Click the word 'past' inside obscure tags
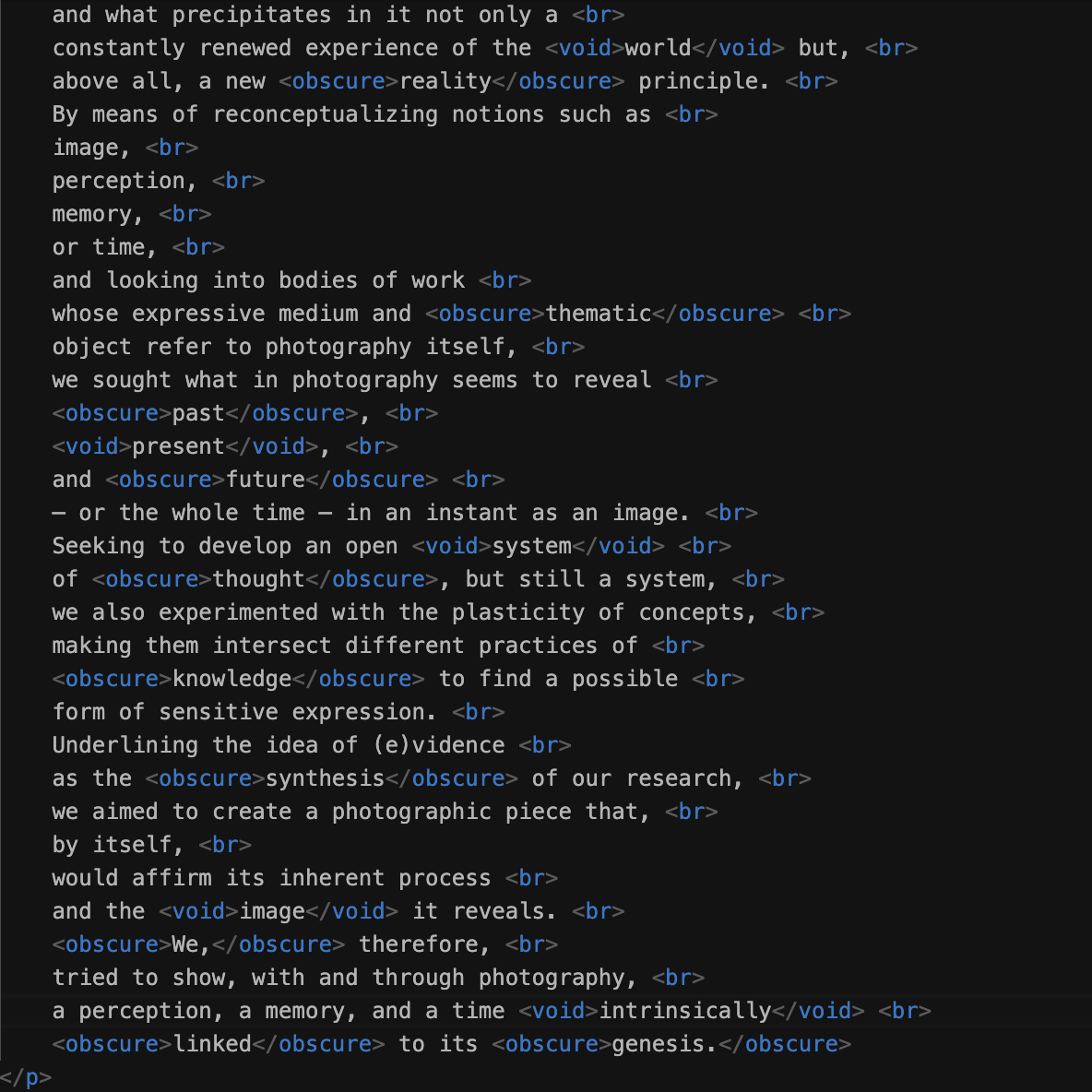The image size is (1092, 1092). click(198, 413)
